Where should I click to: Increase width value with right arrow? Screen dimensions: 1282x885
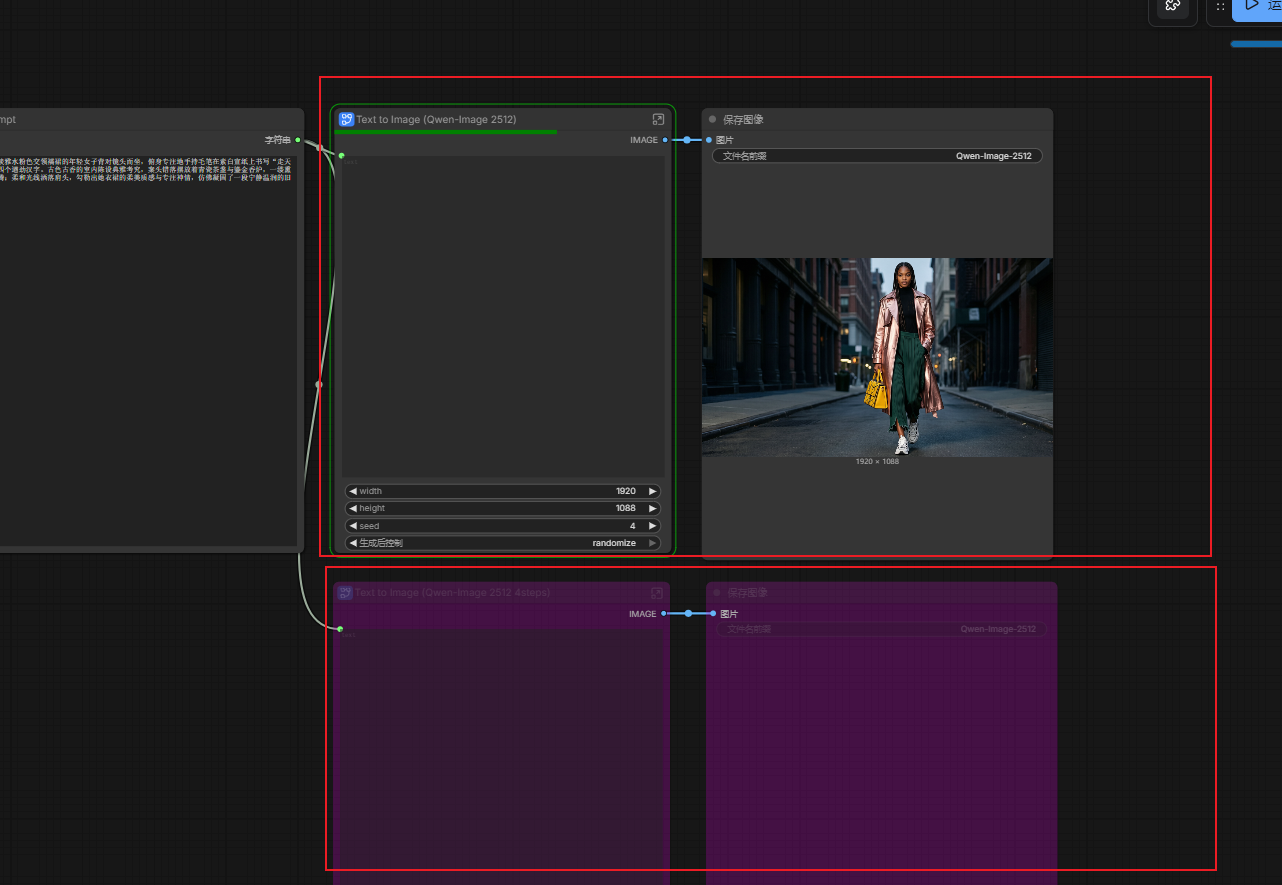[x=653, y=491]
